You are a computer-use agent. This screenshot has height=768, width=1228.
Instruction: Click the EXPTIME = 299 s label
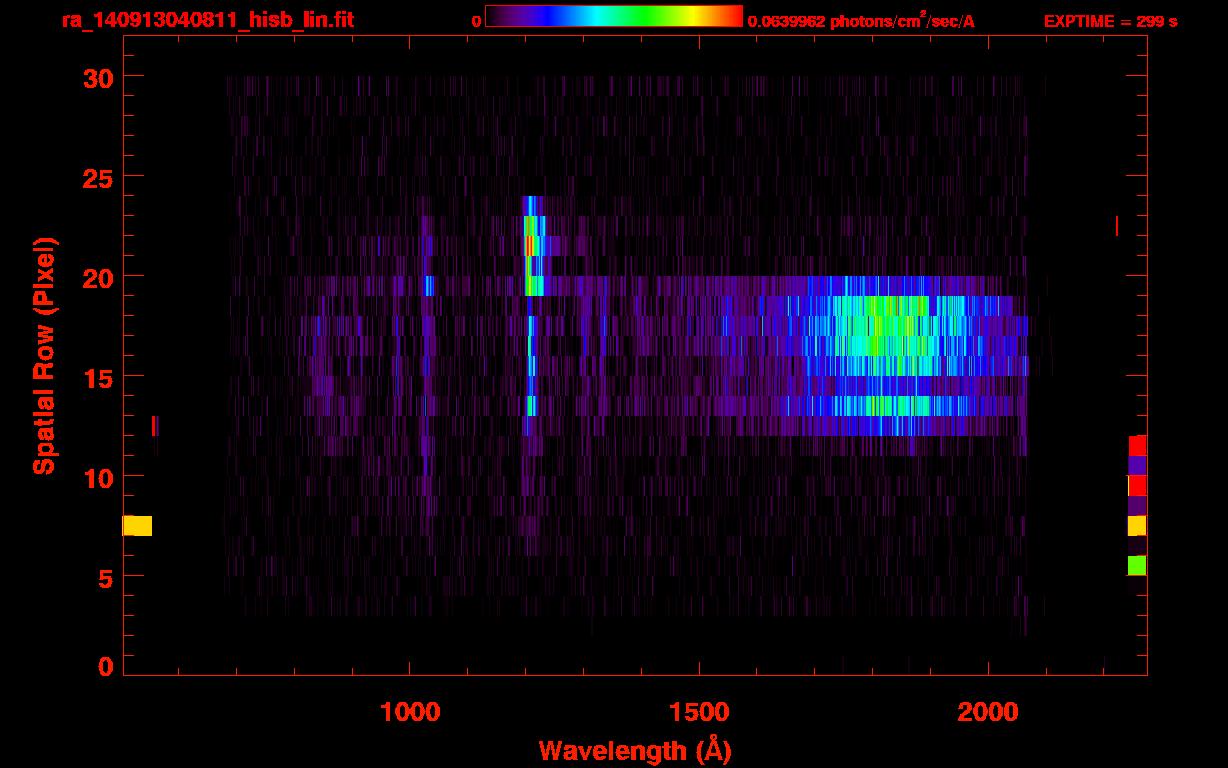click(x=1110, y=21)
